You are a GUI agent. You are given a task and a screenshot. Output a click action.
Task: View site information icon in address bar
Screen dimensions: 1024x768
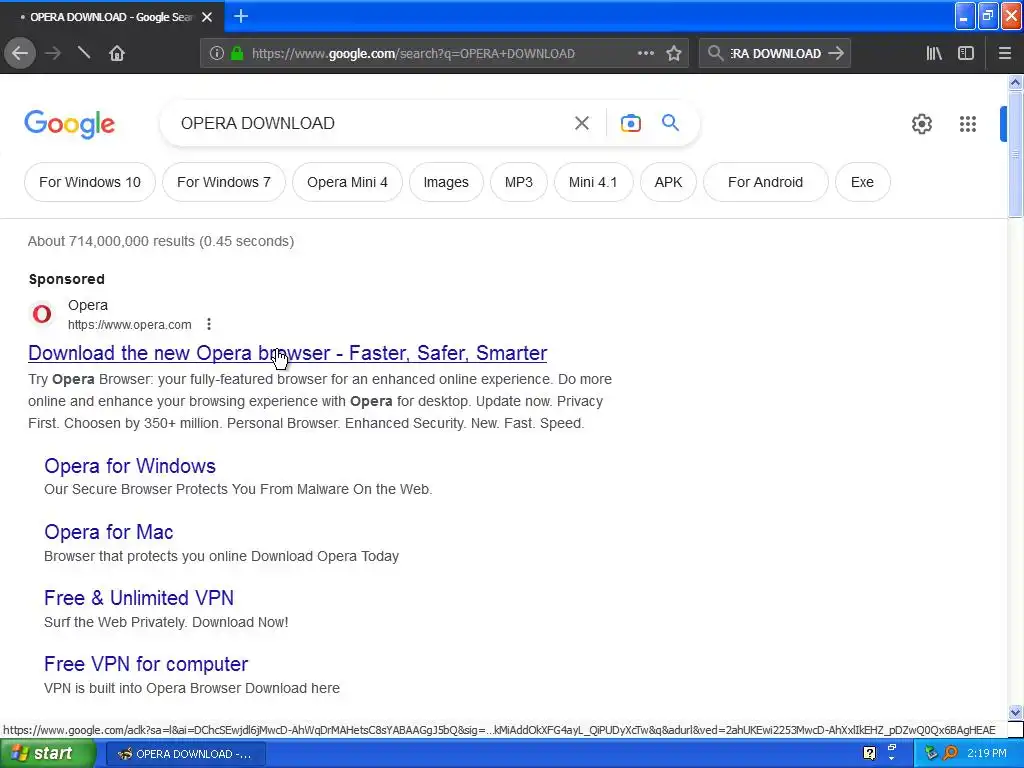(217, 54)
